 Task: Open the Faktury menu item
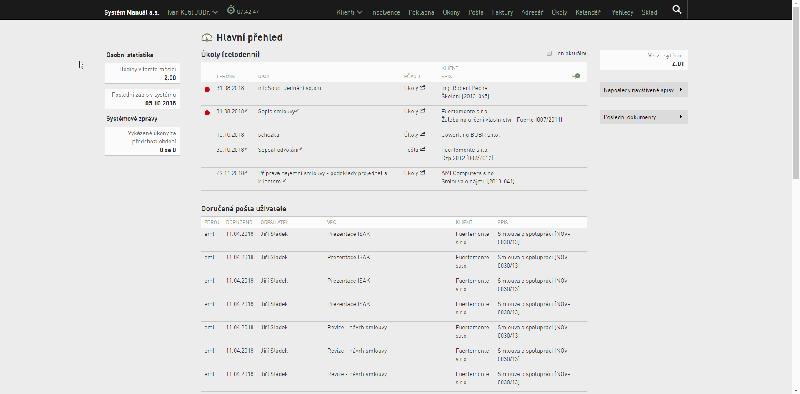503,12
